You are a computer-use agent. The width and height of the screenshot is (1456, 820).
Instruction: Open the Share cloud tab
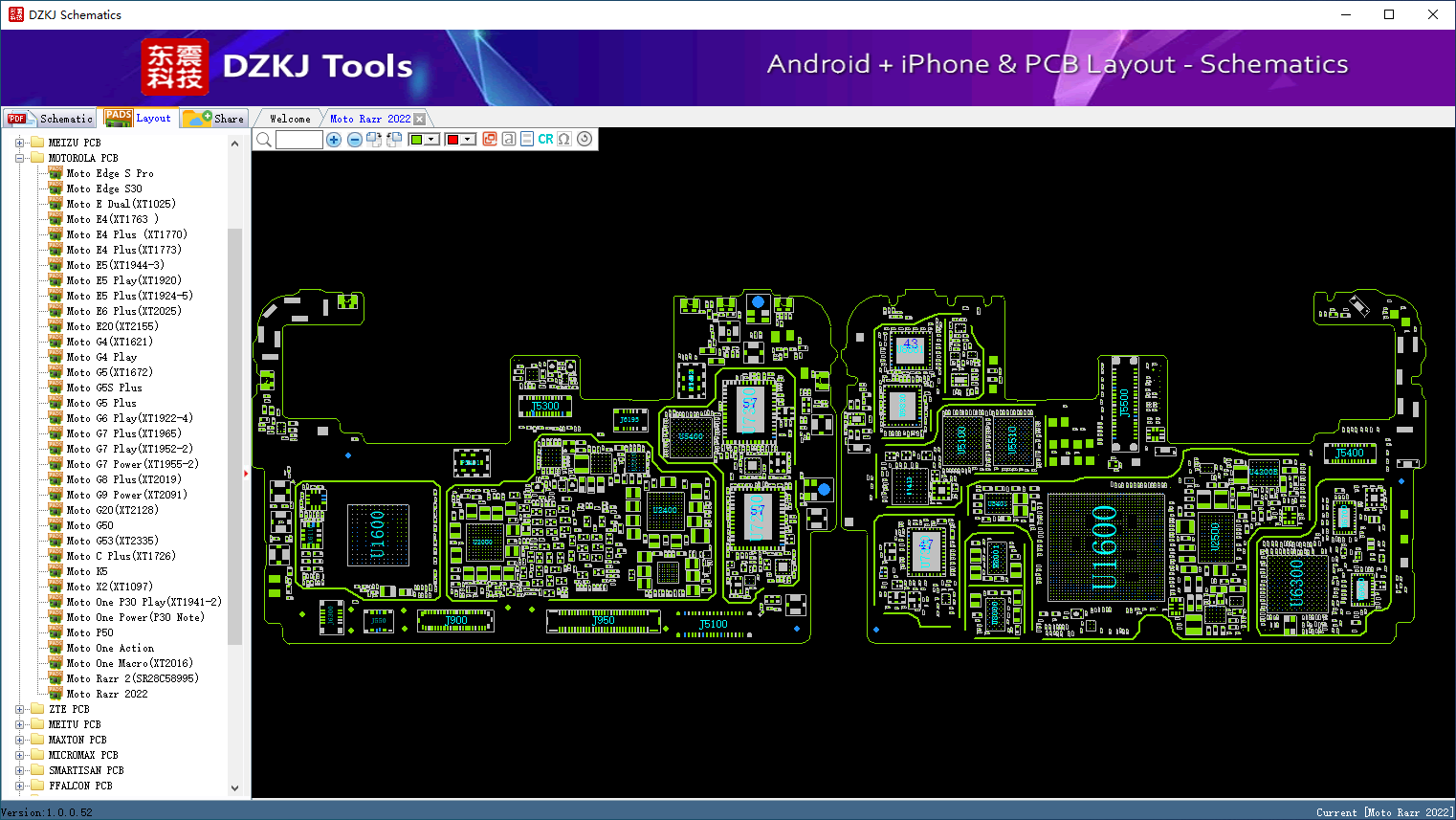pos(214,119)
